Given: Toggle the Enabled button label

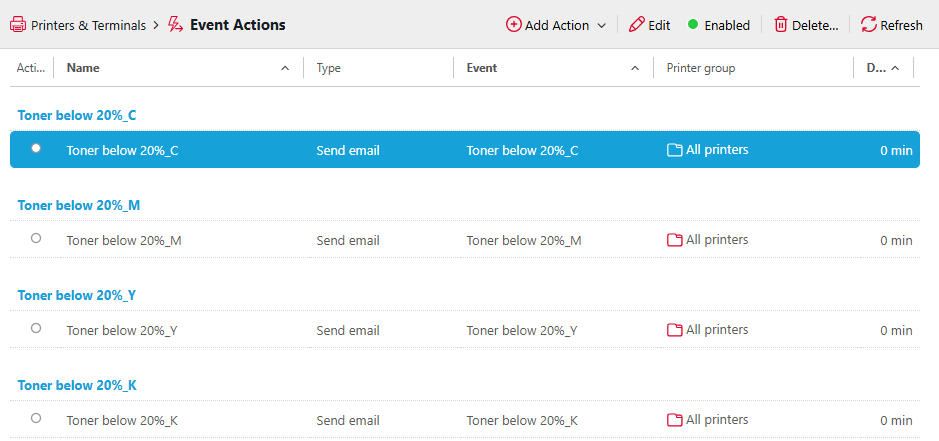Looking at the screenshot, I should click(x=727, y=25).
